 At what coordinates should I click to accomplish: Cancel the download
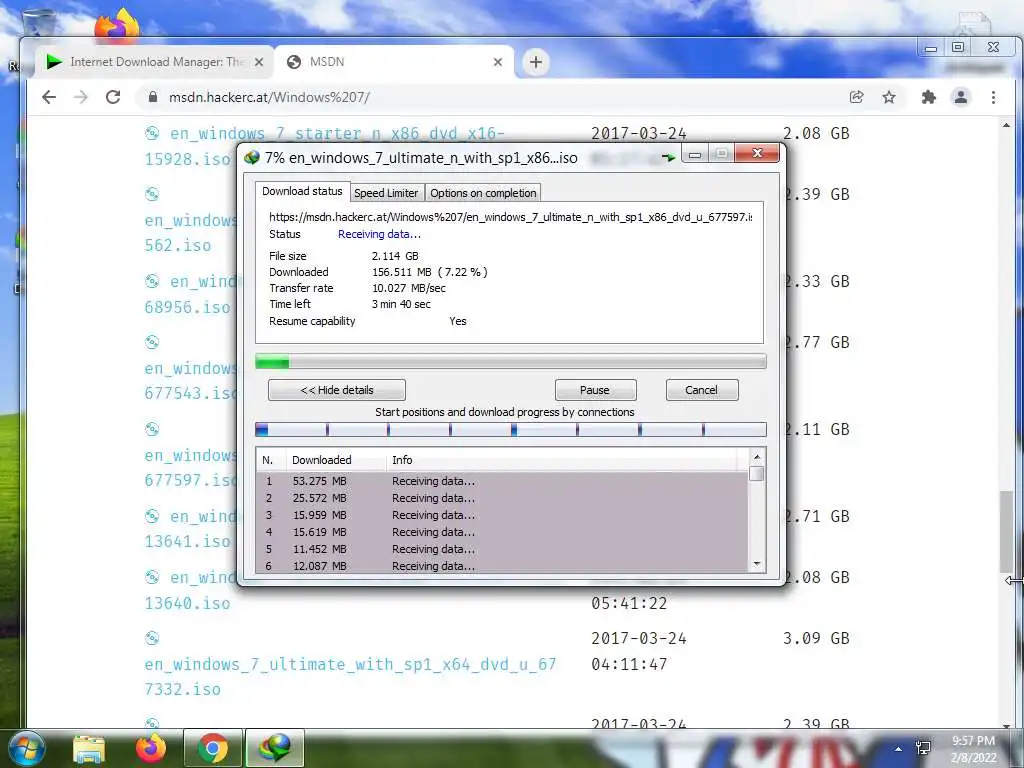[701, 390]
